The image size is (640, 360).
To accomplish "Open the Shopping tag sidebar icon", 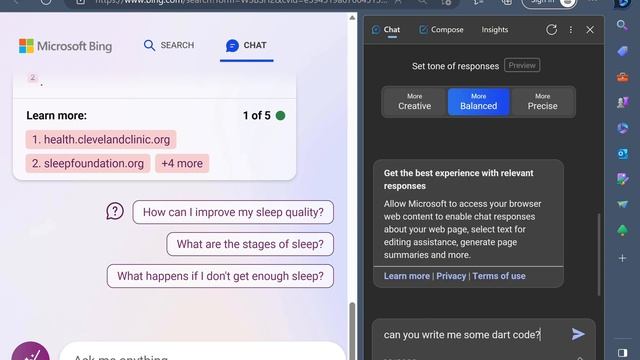I will click(622, 51).
